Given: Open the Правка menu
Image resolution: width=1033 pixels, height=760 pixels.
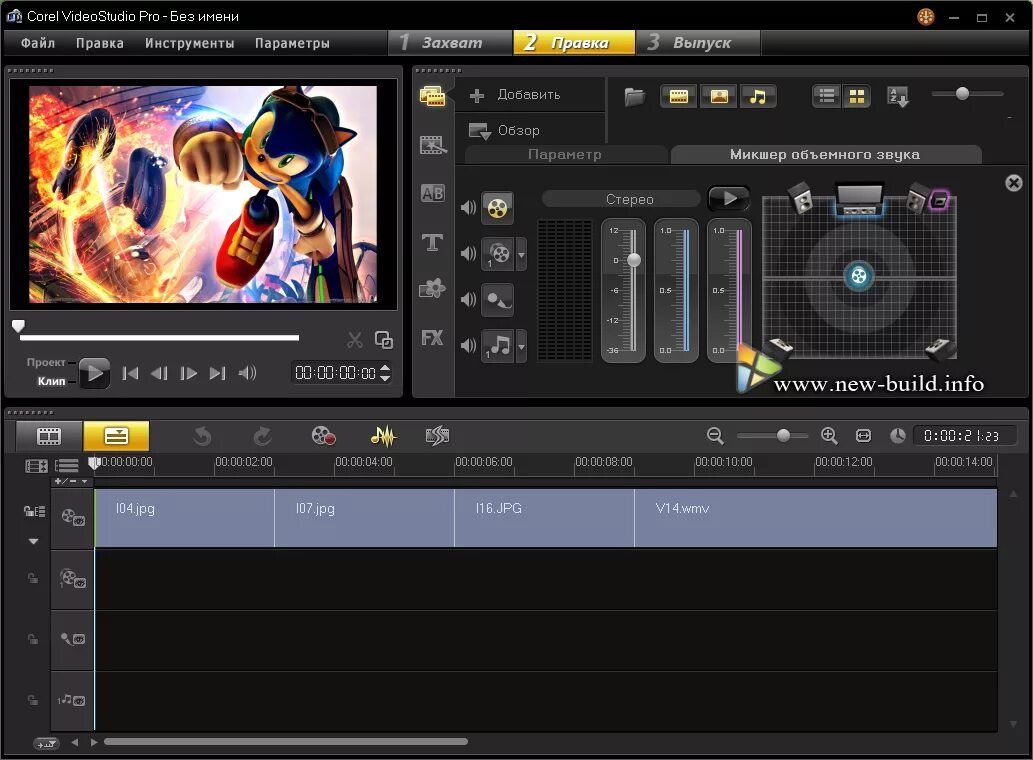Looking at the screenshot, I should pos(99,43).
